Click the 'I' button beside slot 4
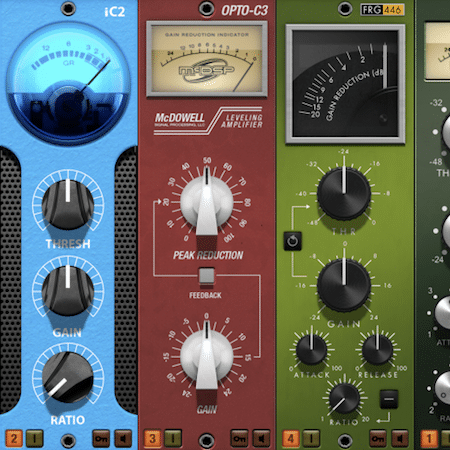Image resolution: width=450 pixels, height=450 pixels. pyautogui.click(x=311, y=438)
